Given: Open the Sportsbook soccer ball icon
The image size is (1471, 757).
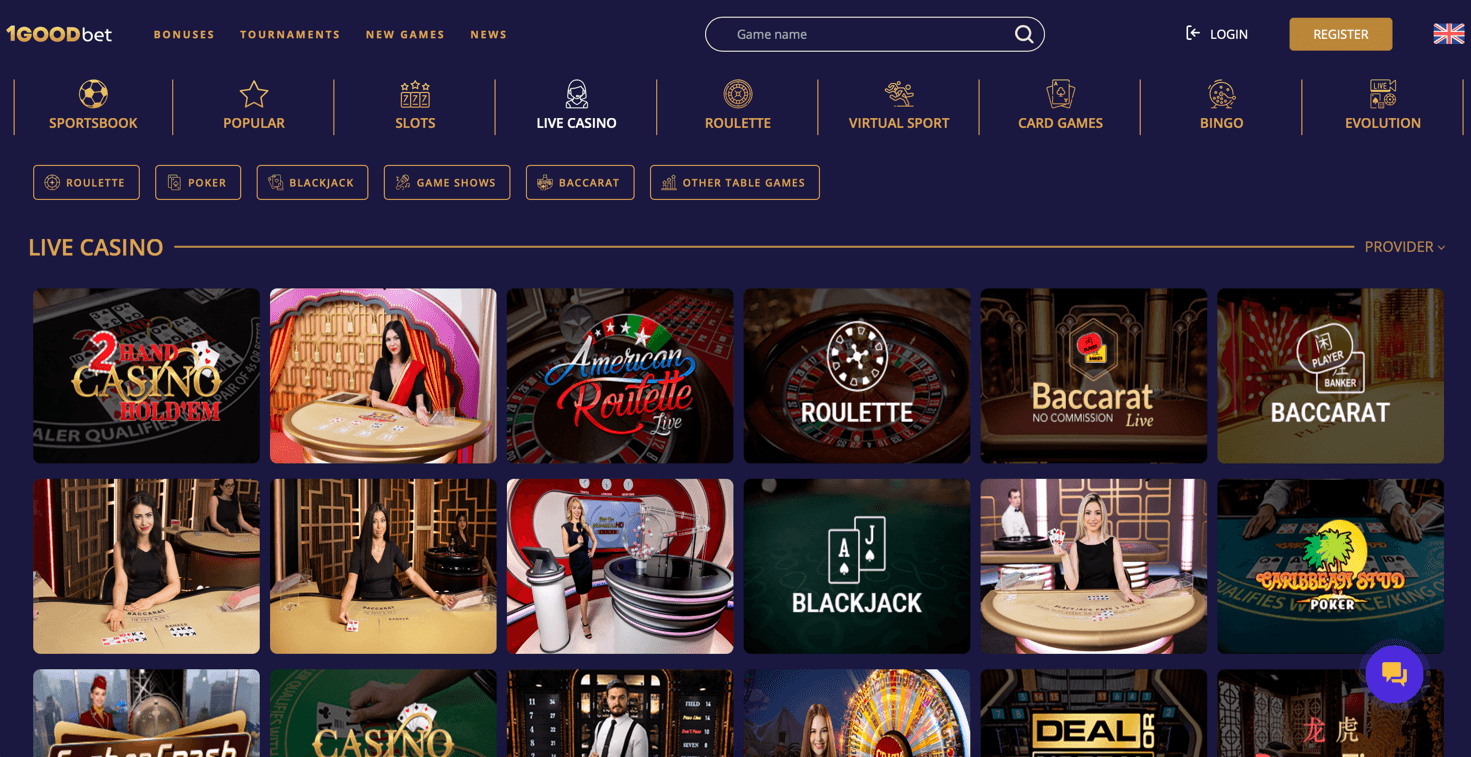Looking at the screenshot, I should tap(93, 94).
